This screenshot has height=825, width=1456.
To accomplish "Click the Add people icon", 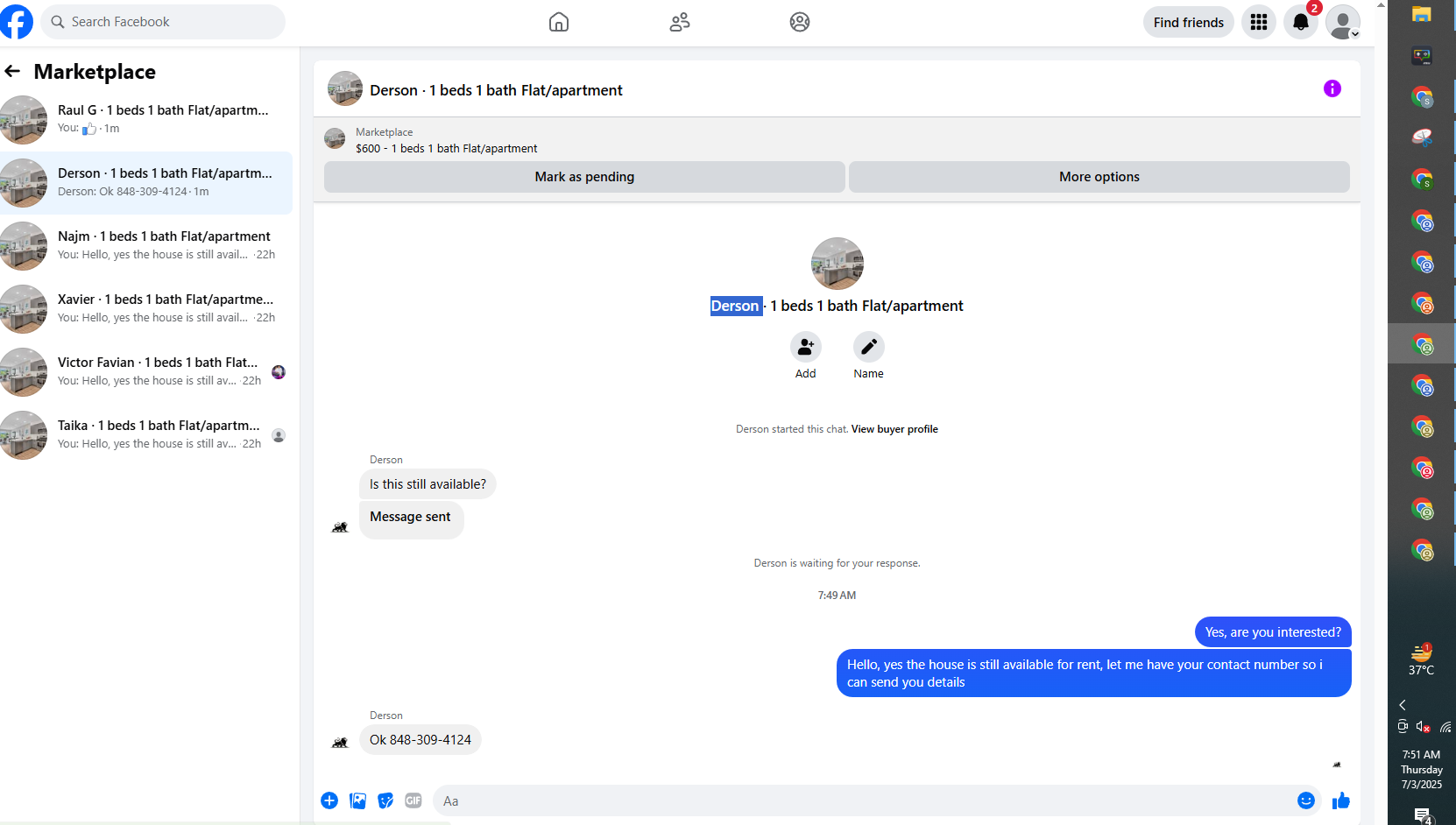I will pos(805,348).
